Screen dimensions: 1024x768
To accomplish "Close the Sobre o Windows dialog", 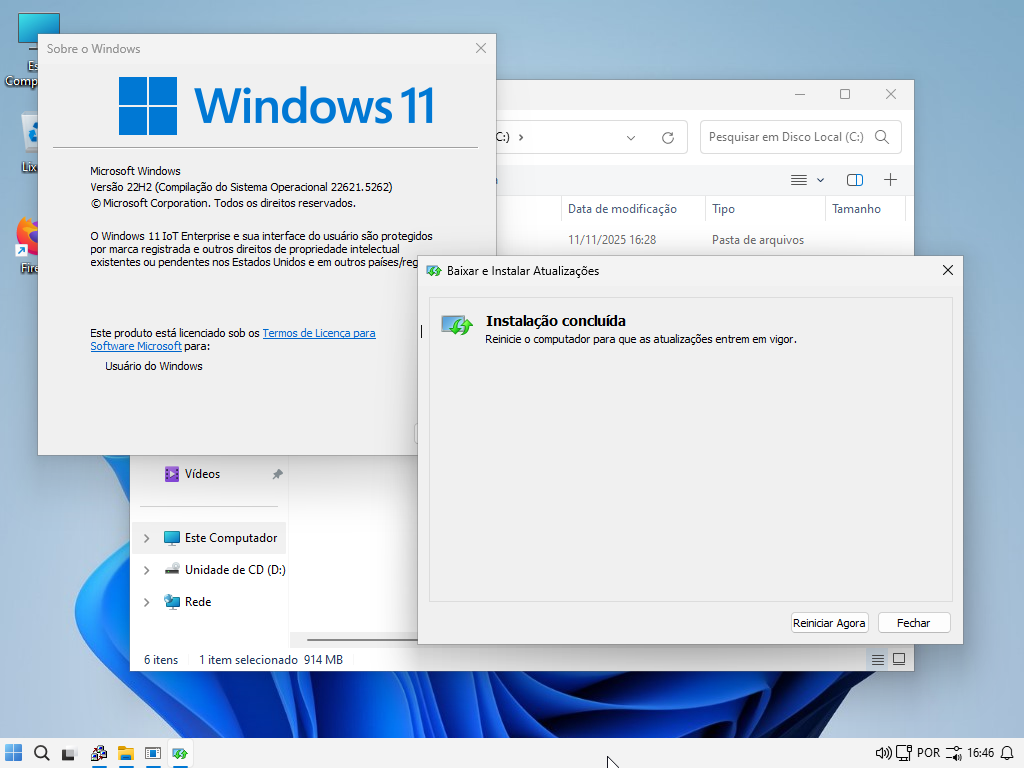I will pos(481,48).
